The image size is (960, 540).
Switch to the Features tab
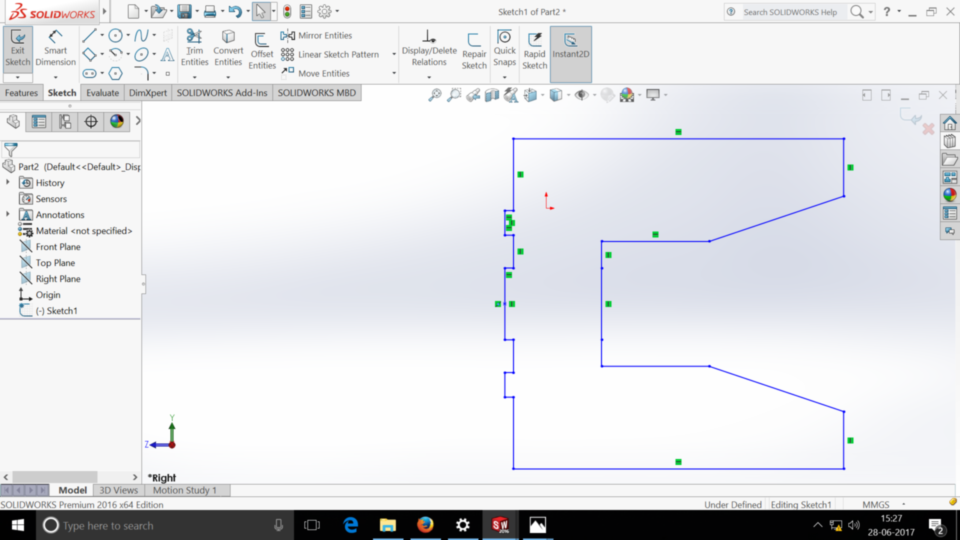click(x=21, y=93)
